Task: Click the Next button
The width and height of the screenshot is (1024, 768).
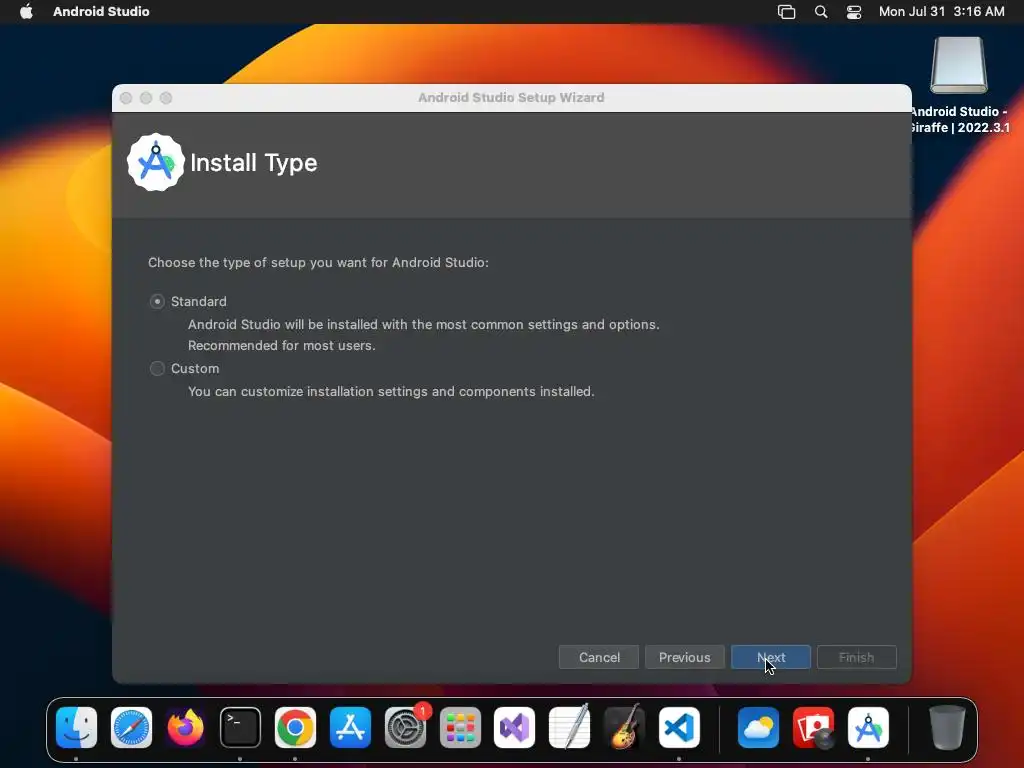Action: (771, 657)
